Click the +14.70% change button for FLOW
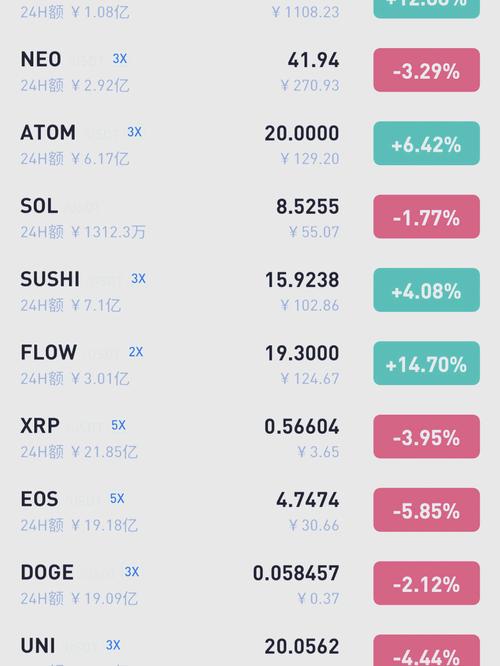The image size is (500, 666). [x=427, y=363]
